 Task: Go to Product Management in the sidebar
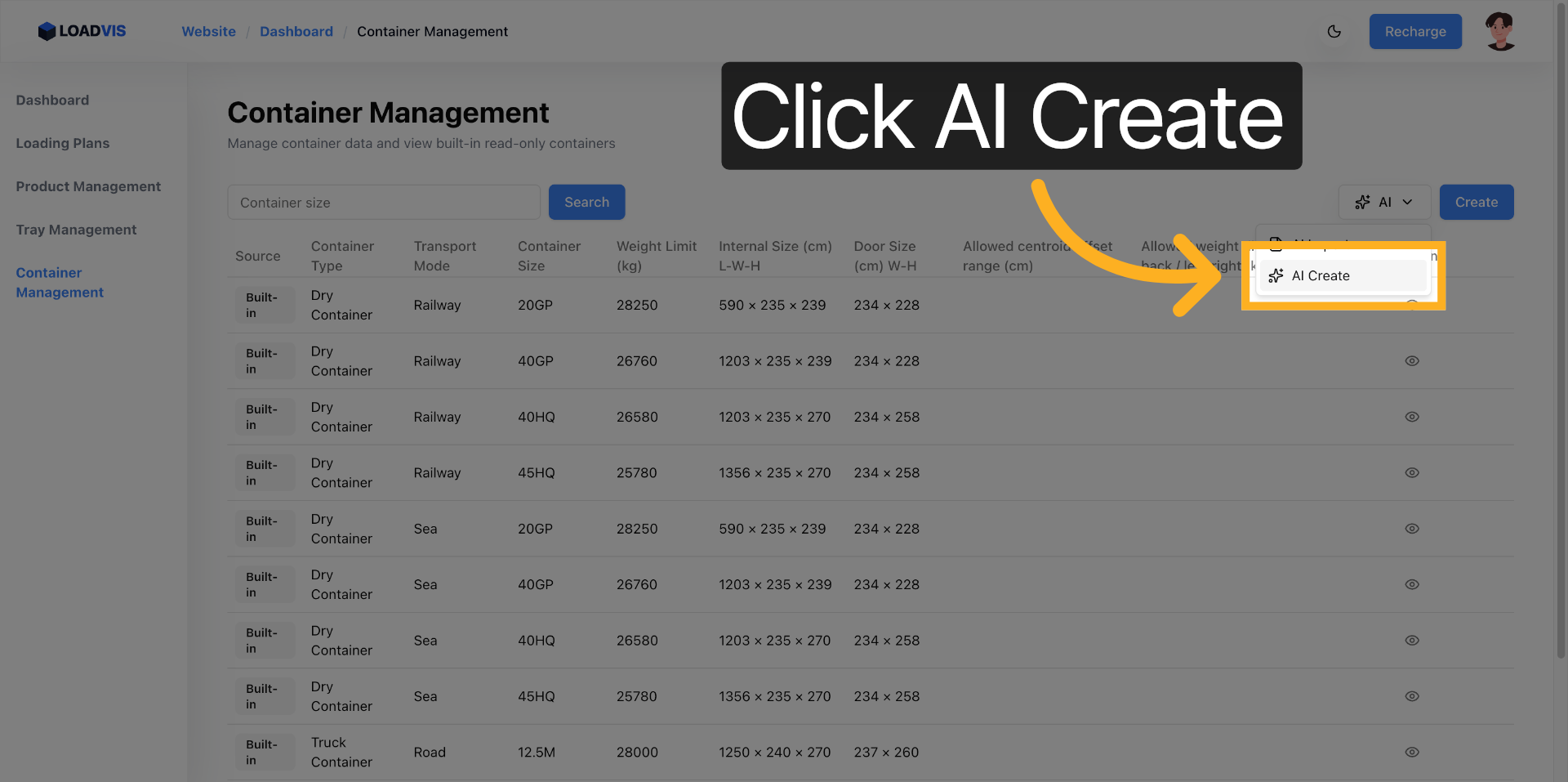coord(88,186)
